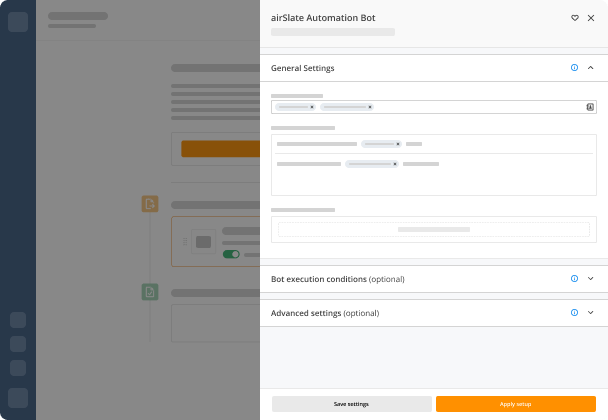The width and height of the screenshot is (608, 420).
Task: Click the orange Apply setup button
Action: pos(516,404)
